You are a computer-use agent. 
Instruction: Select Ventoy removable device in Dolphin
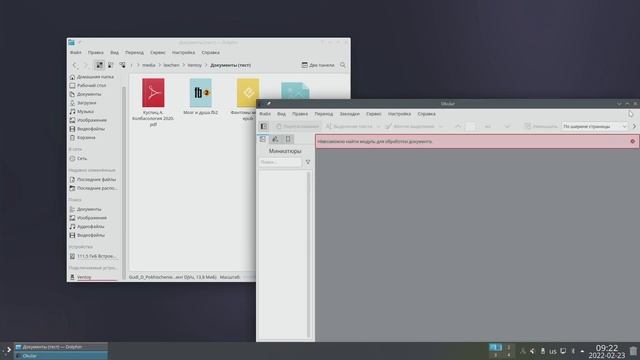(92, 277)
